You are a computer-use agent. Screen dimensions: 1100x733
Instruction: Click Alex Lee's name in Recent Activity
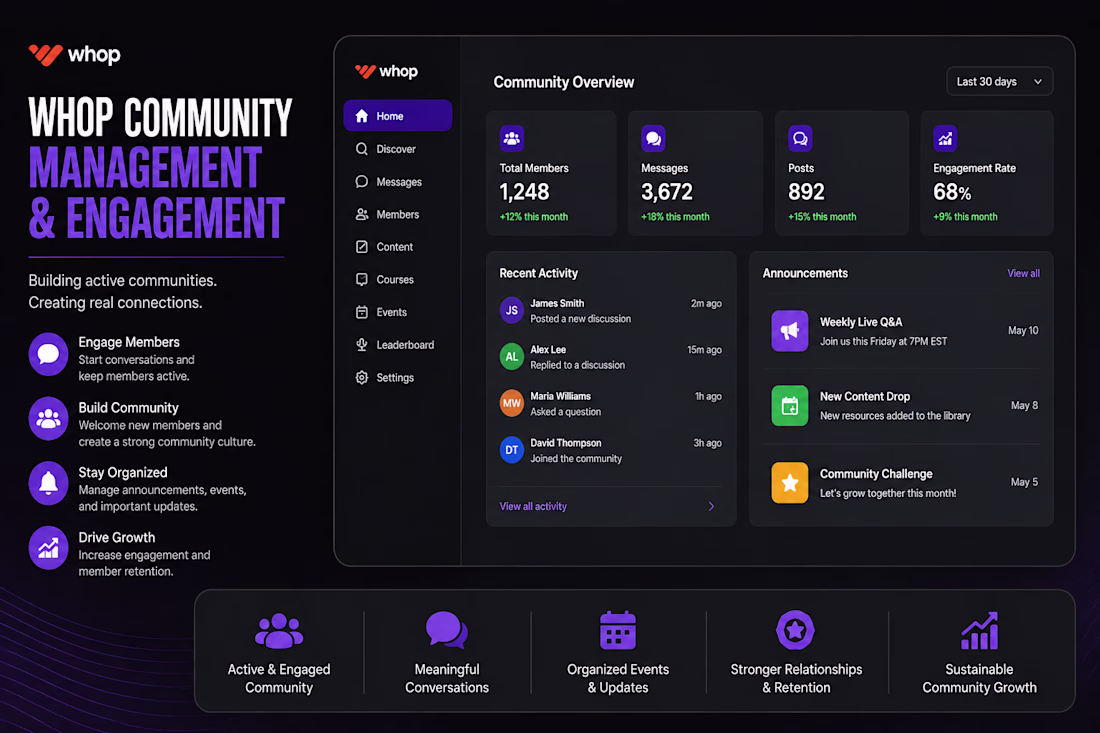pyautogui.click(x=548, y=349)
